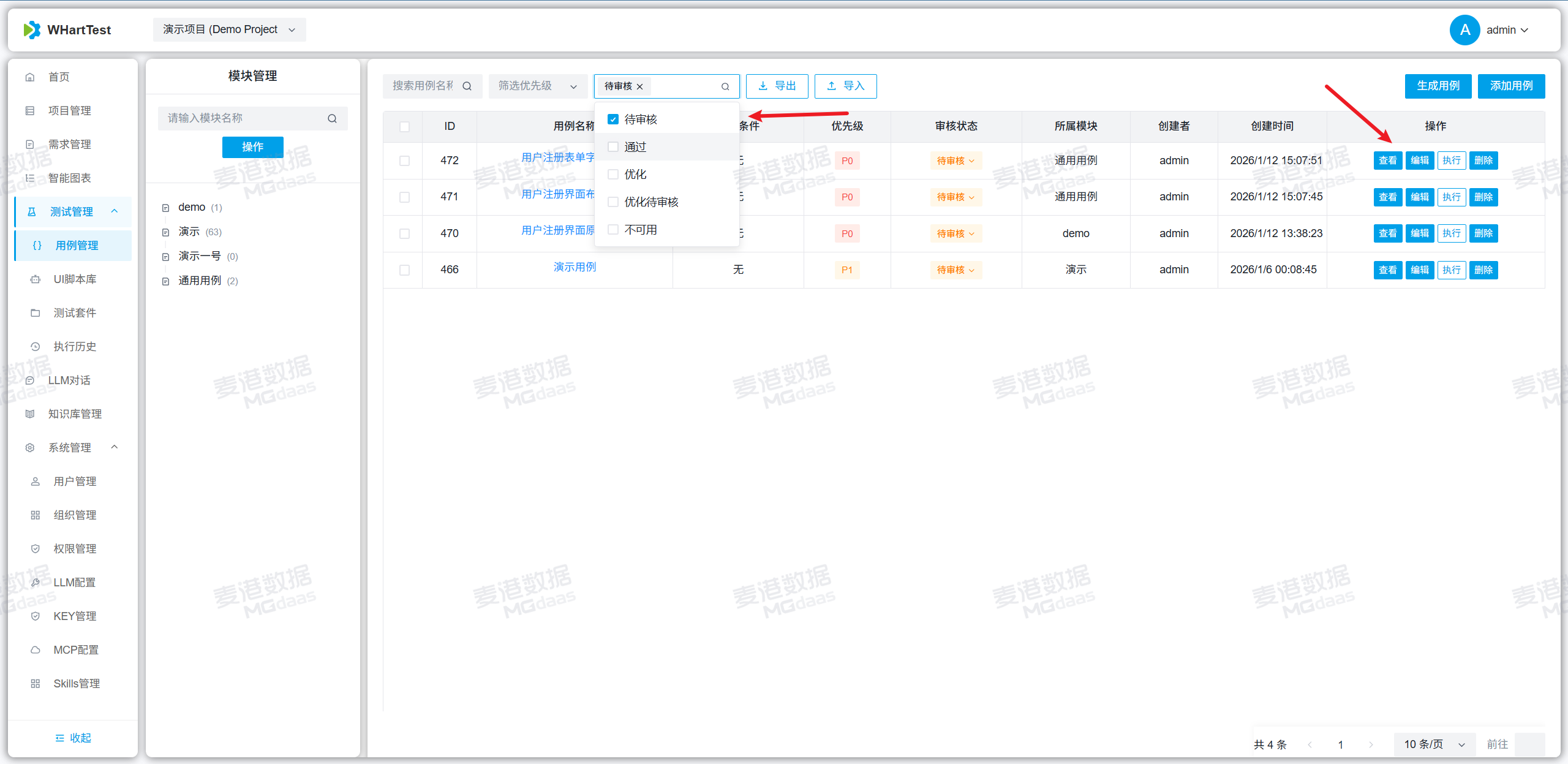The image size is (1568, 764).
Task: Open the 演示项目 project dropdown
Action: click(x=229, y=30)
